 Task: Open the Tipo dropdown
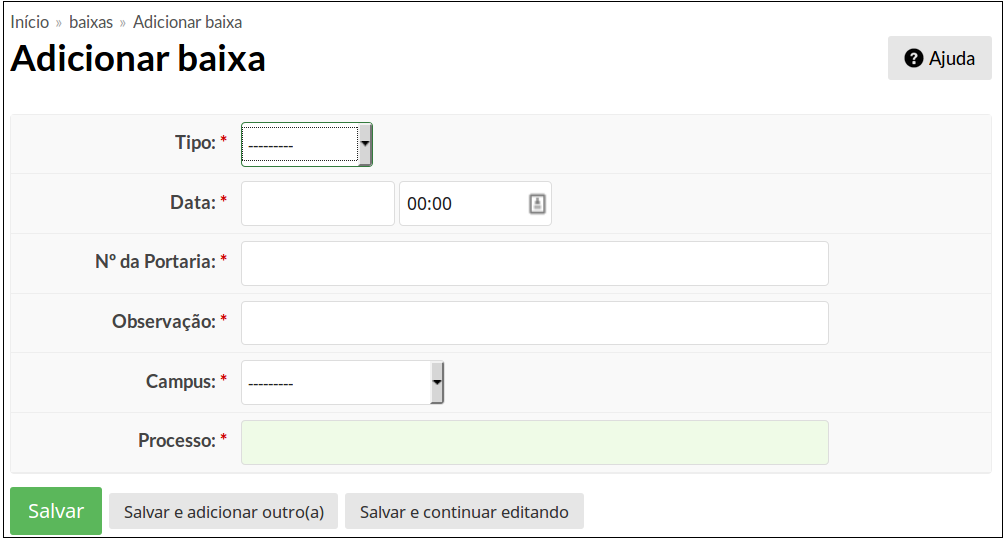click(x=307, y=145)
